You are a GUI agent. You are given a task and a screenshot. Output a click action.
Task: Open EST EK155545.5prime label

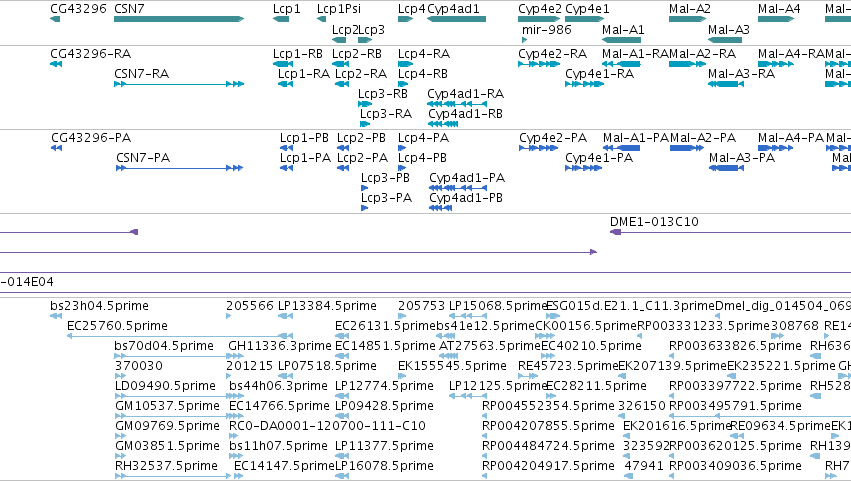(x=452, y=366)
